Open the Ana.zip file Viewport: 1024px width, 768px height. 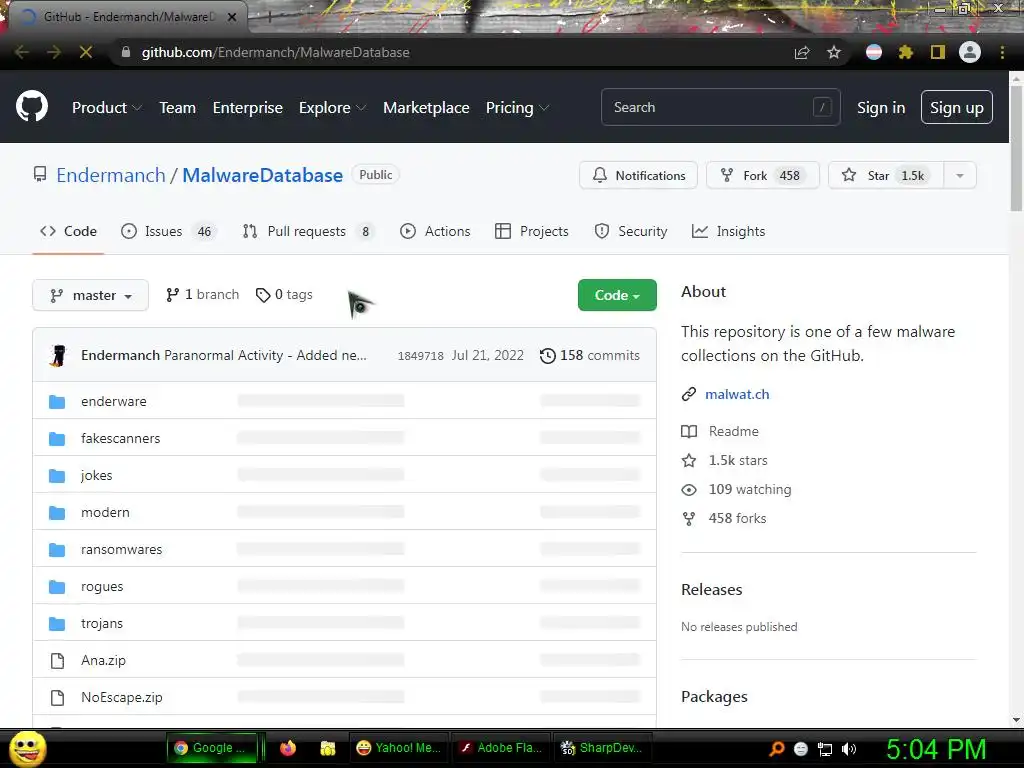[x=103, y=660]
